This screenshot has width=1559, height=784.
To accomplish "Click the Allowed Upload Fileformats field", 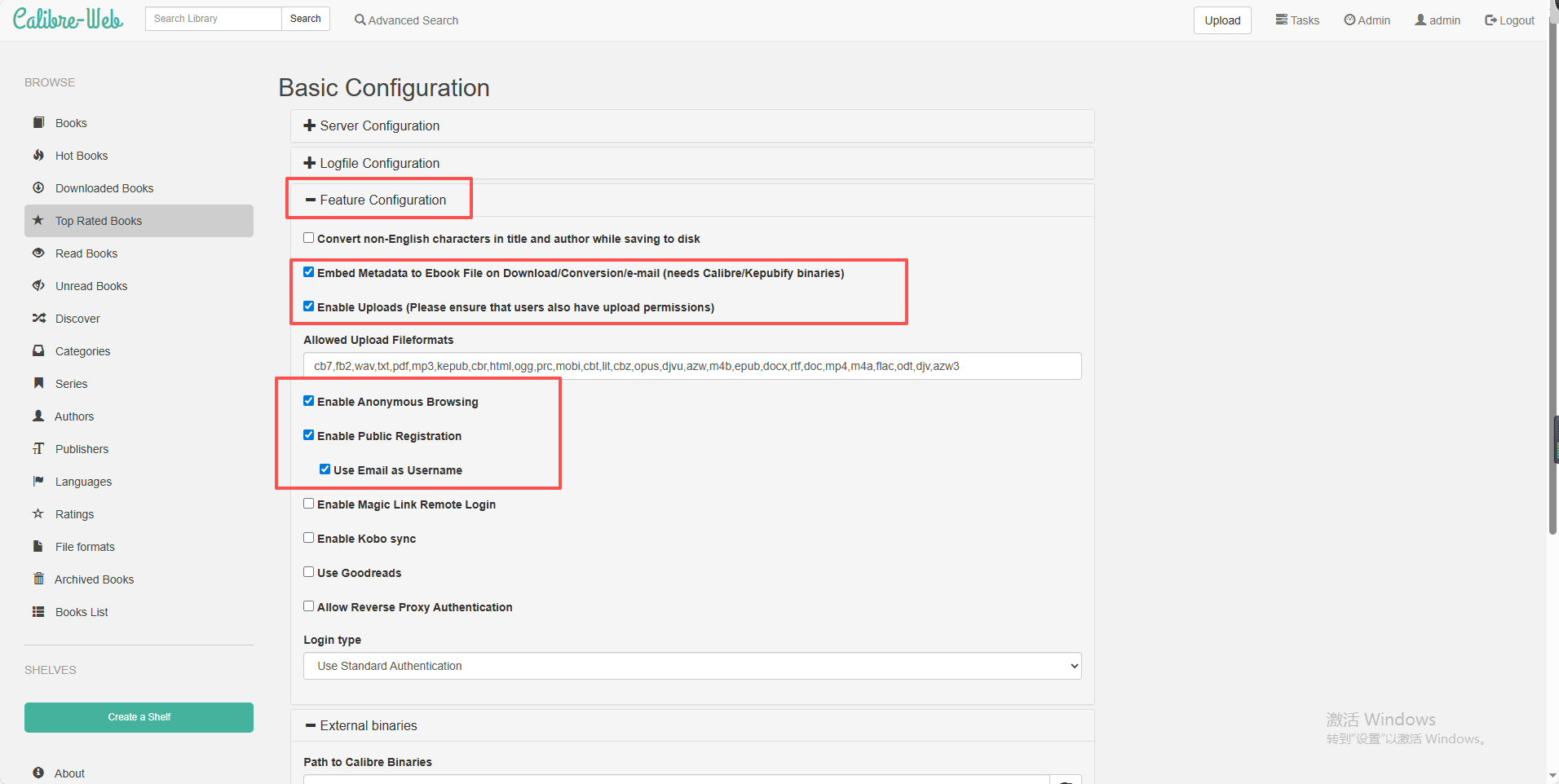I will point(692,366).
